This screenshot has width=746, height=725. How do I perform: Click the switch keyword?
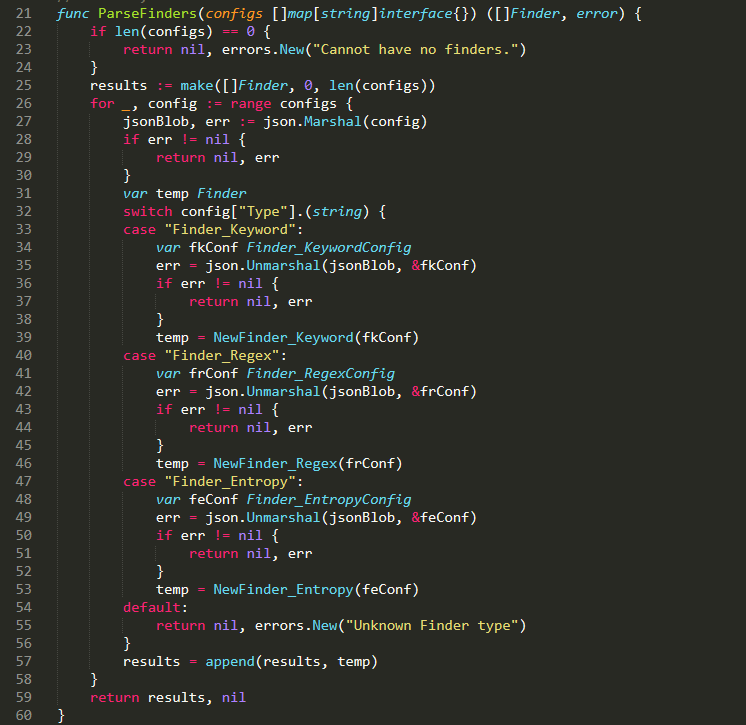click(147, 211)
